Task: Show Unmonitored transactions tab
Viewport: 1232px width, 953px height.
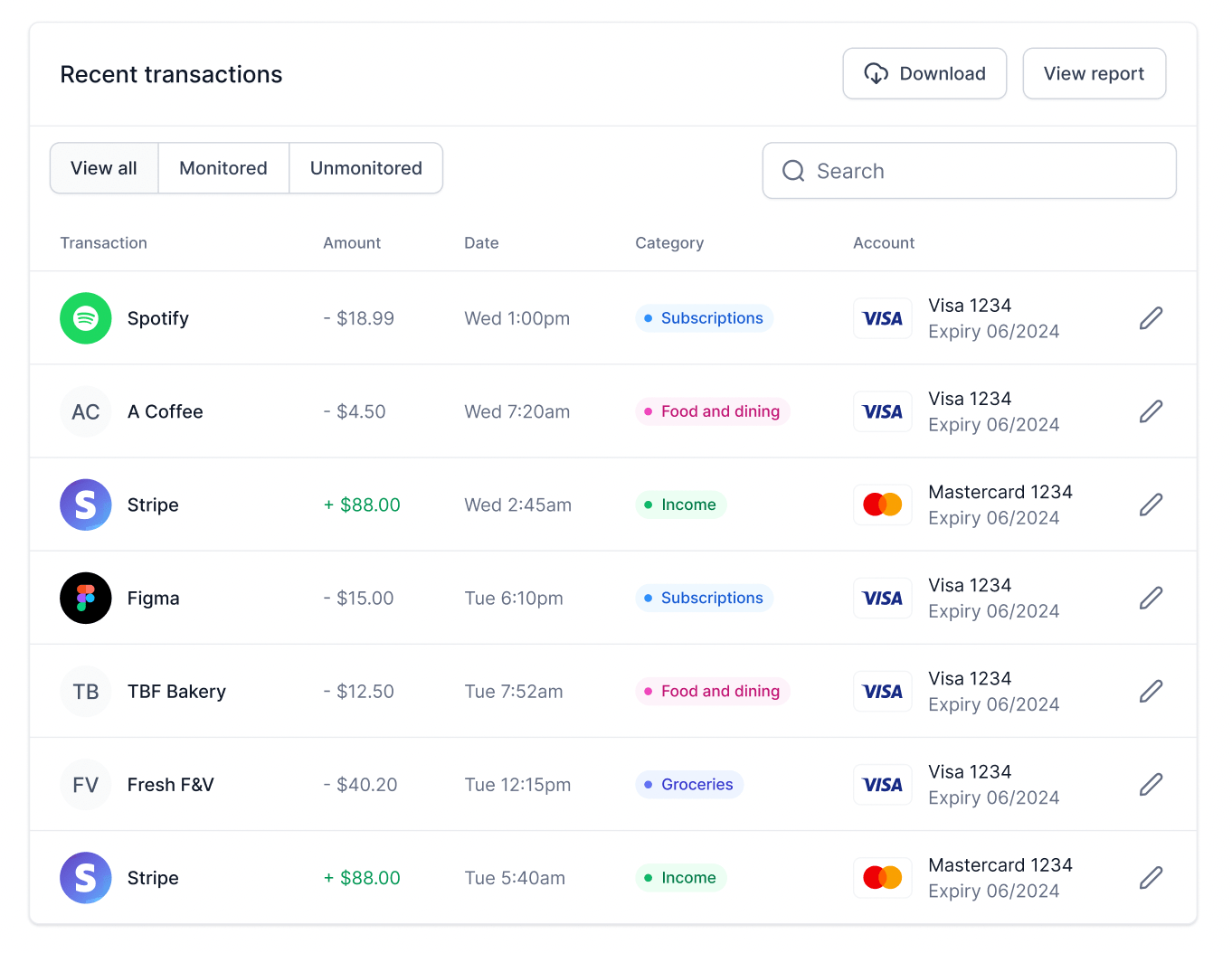Action: [365, 168]
